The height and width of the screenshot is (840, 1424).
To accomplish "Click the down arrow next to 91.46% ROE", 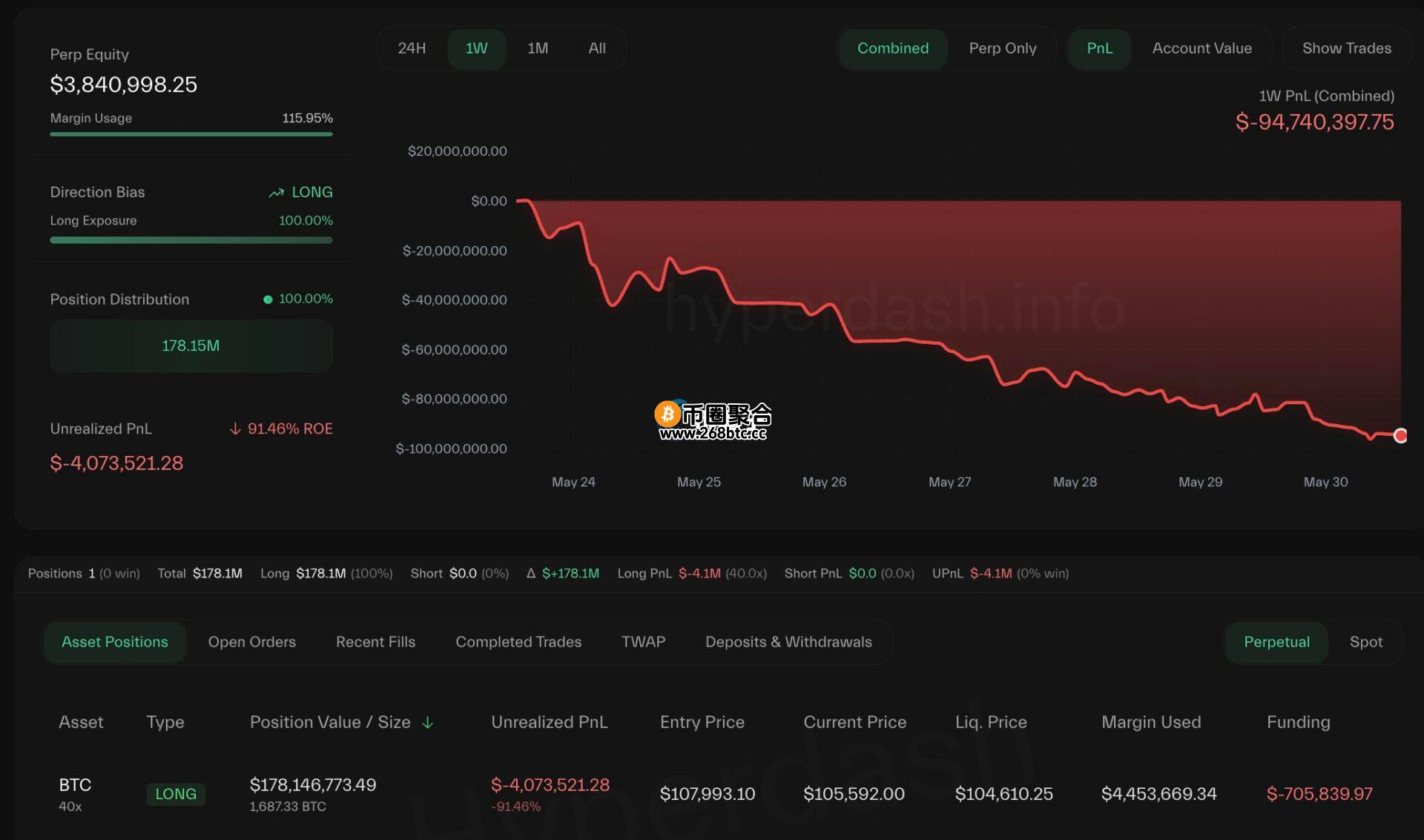I will point(235,429).
